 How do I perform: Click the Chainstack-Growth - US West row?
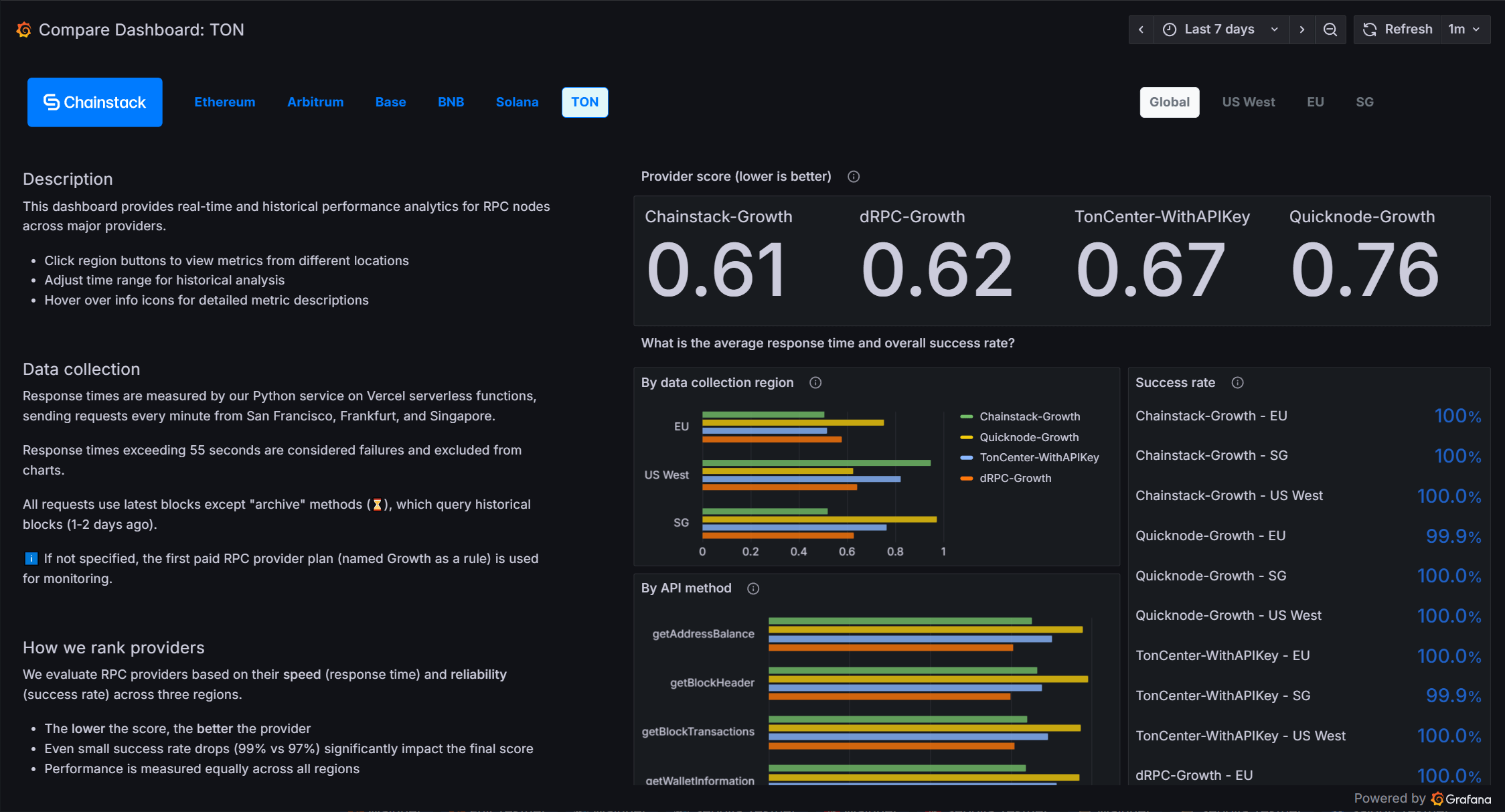(1309, 496)
